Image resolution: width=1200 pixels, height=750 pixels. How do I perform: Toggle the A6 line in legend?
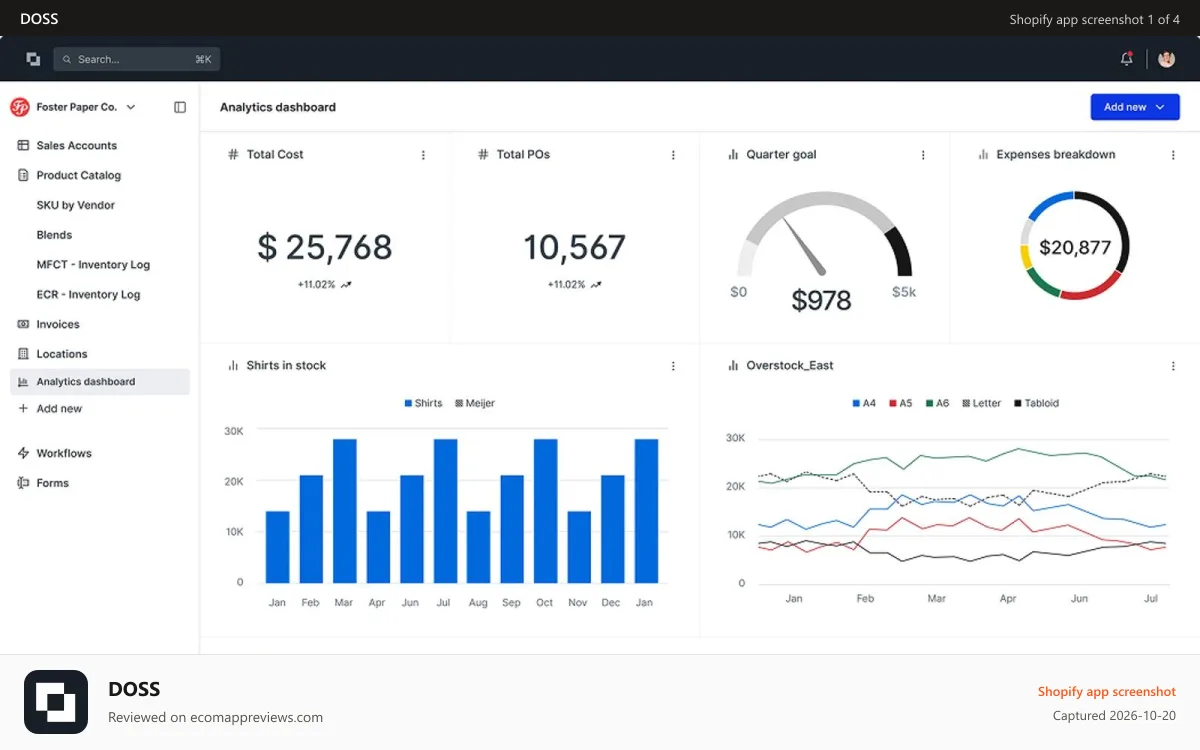(x=938, y=403)
